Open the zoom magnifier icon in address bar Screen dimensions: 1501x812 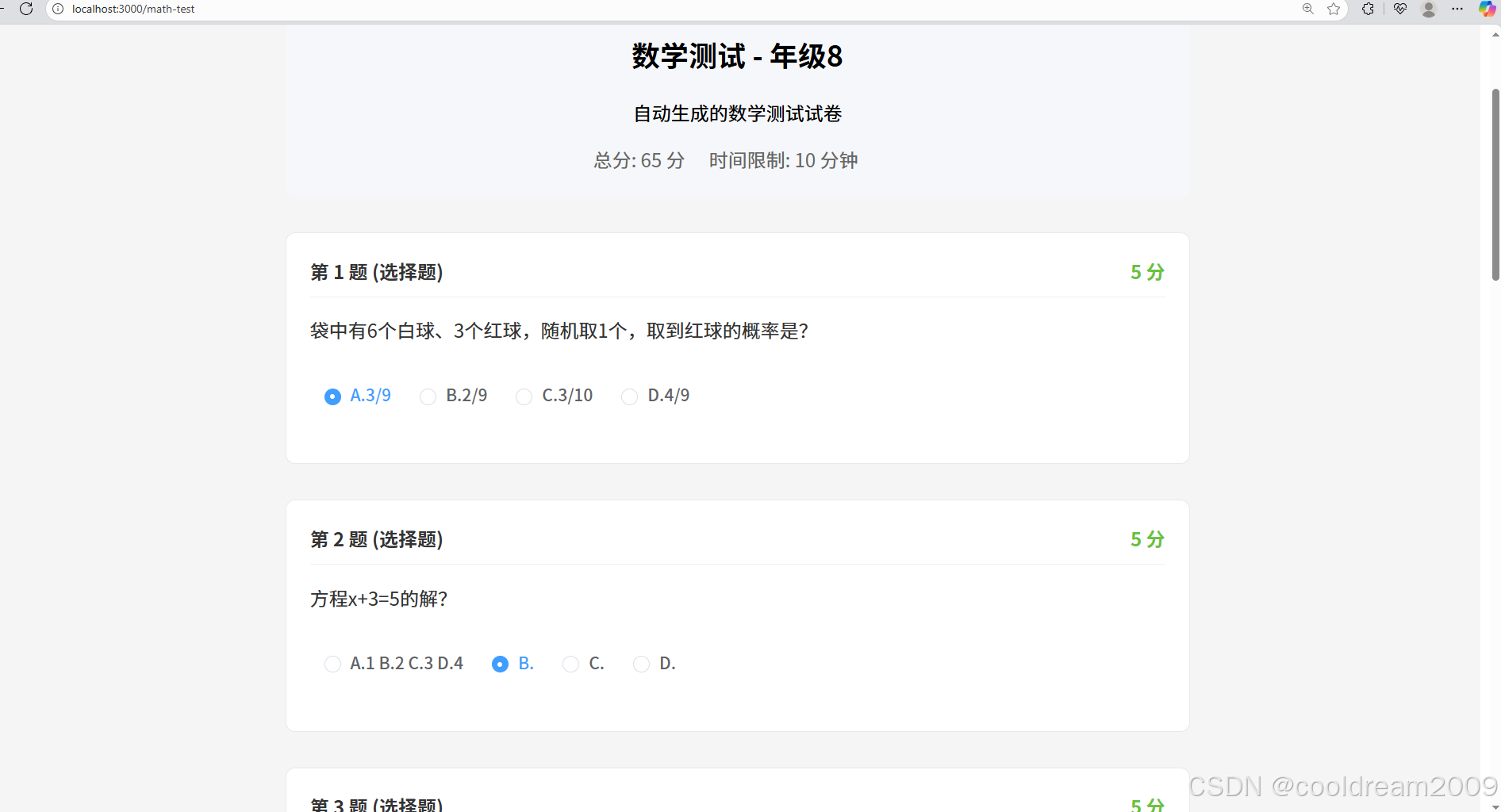click(x=1308, y=9)
